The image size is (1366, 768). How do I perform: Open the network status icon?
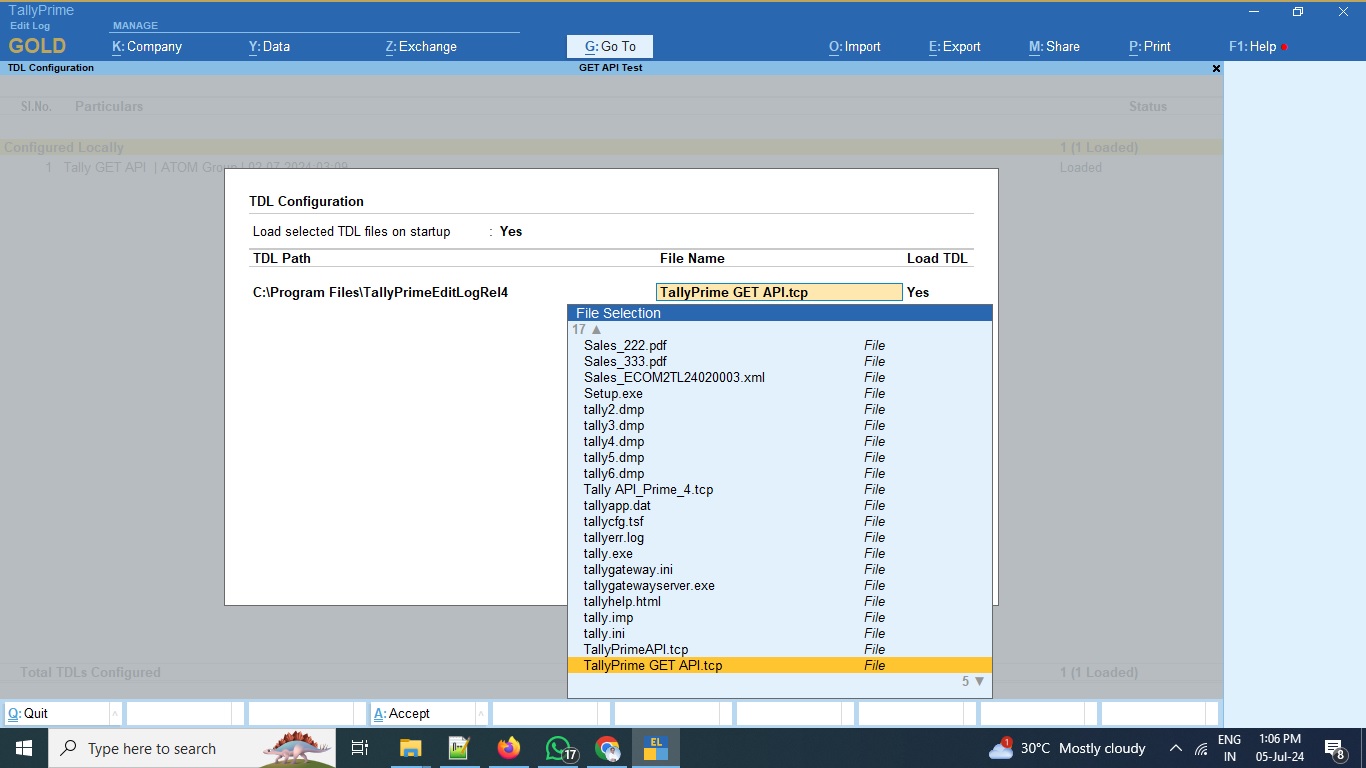click(1201, 748)
